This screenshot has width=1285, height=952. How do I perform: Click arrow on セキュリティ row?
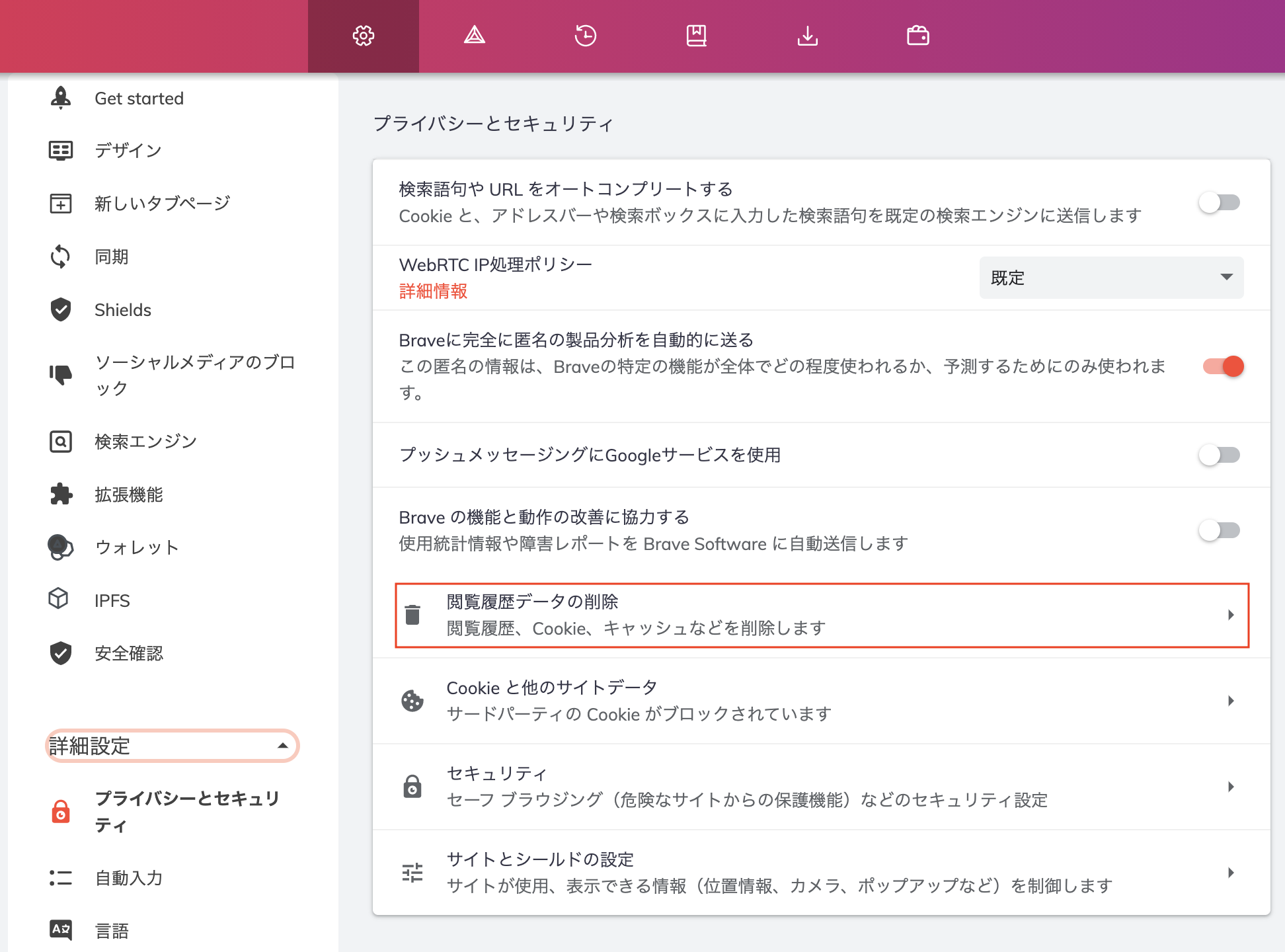[1231, 787]
